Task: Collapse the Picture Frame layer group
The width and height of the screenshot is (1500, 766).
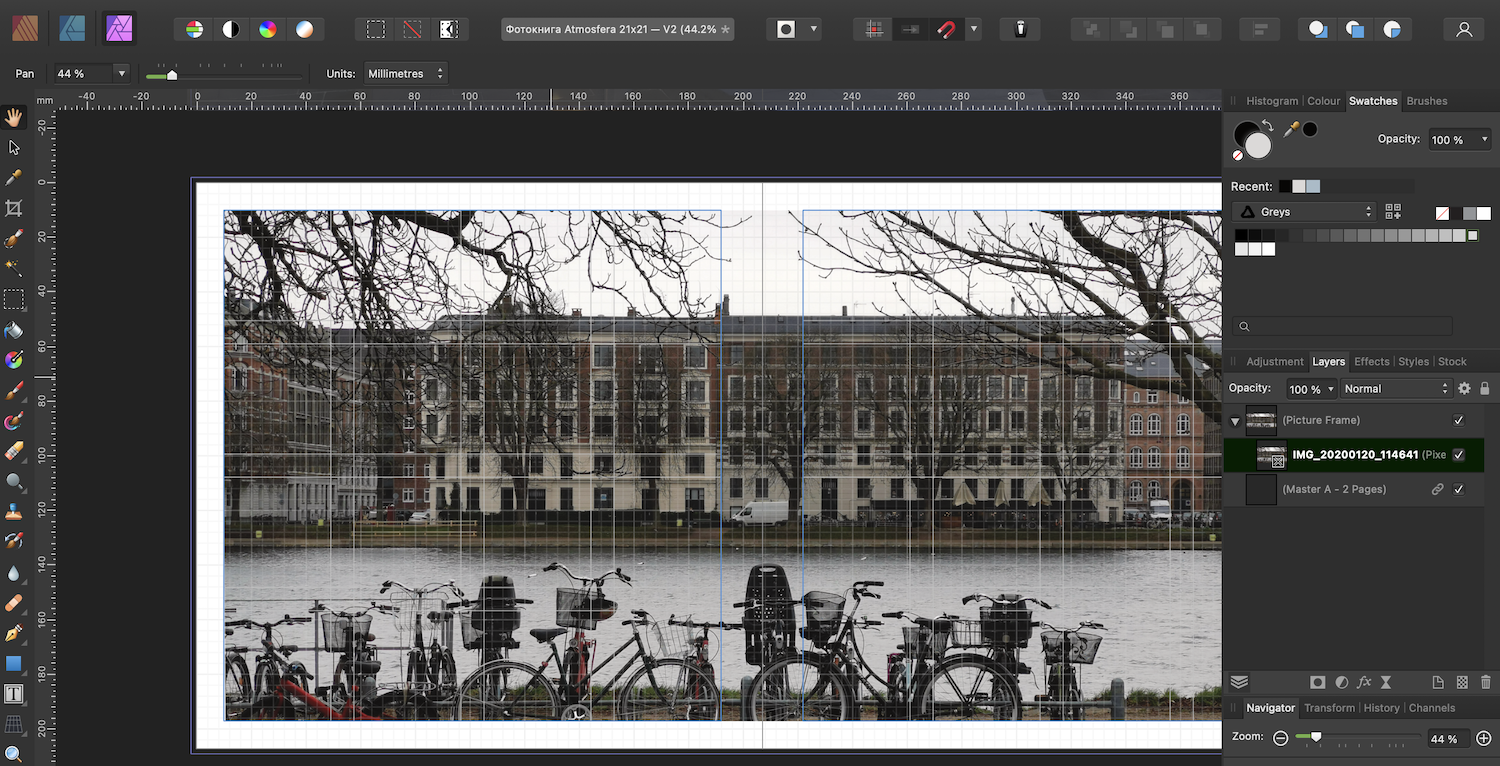Action: [x=1235, y=421]
